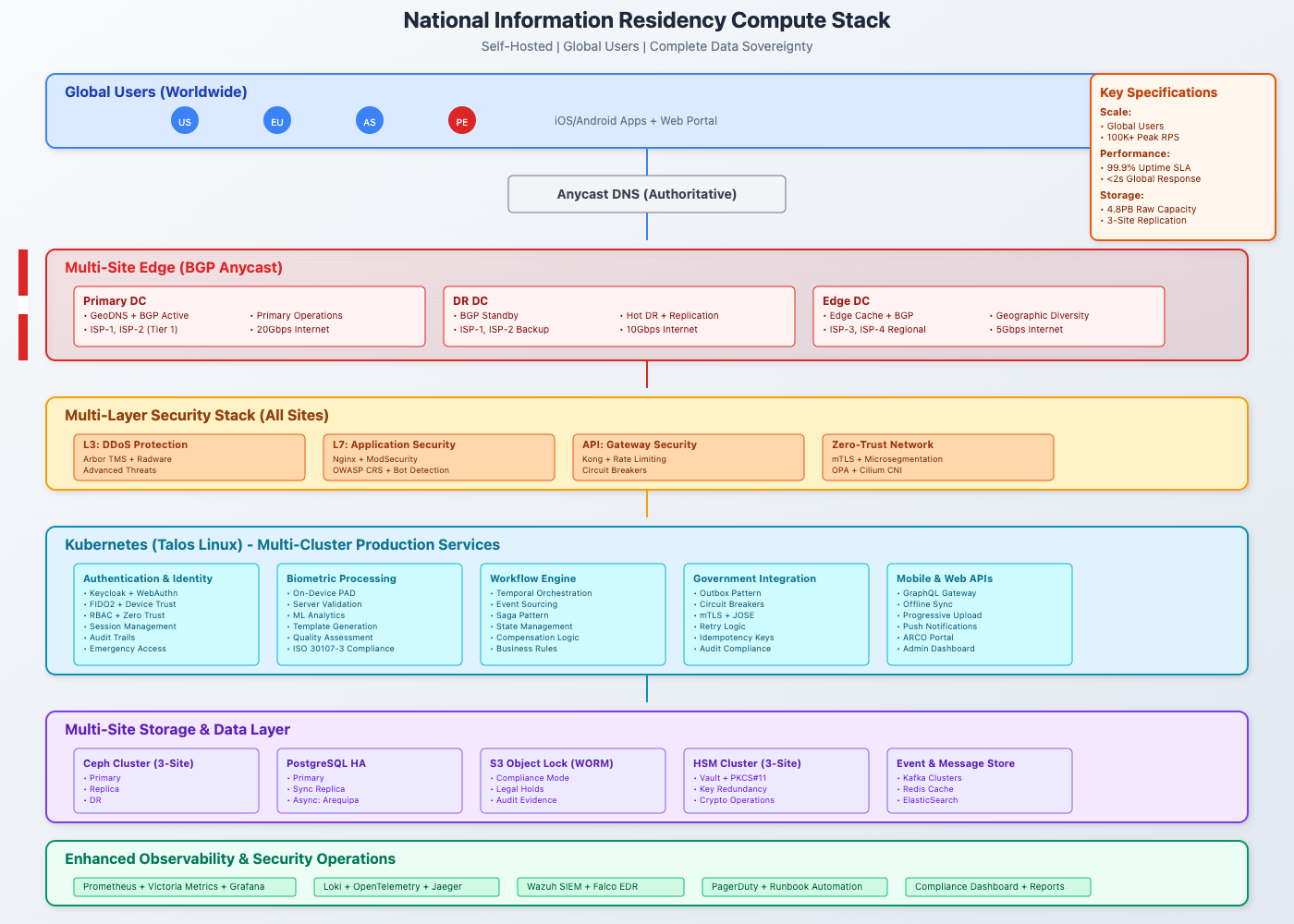Click the EU region circle icon
Viewport: 1294px width, 924px height.
277,120
